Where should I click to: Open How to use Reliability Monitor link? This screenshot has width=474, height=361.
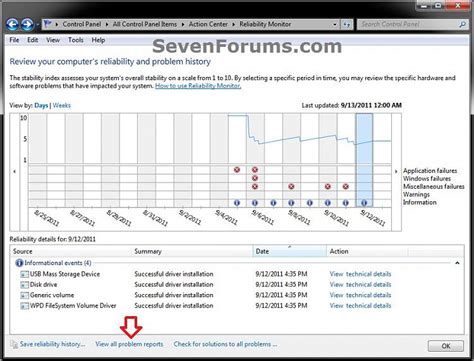tap(198, 86)
